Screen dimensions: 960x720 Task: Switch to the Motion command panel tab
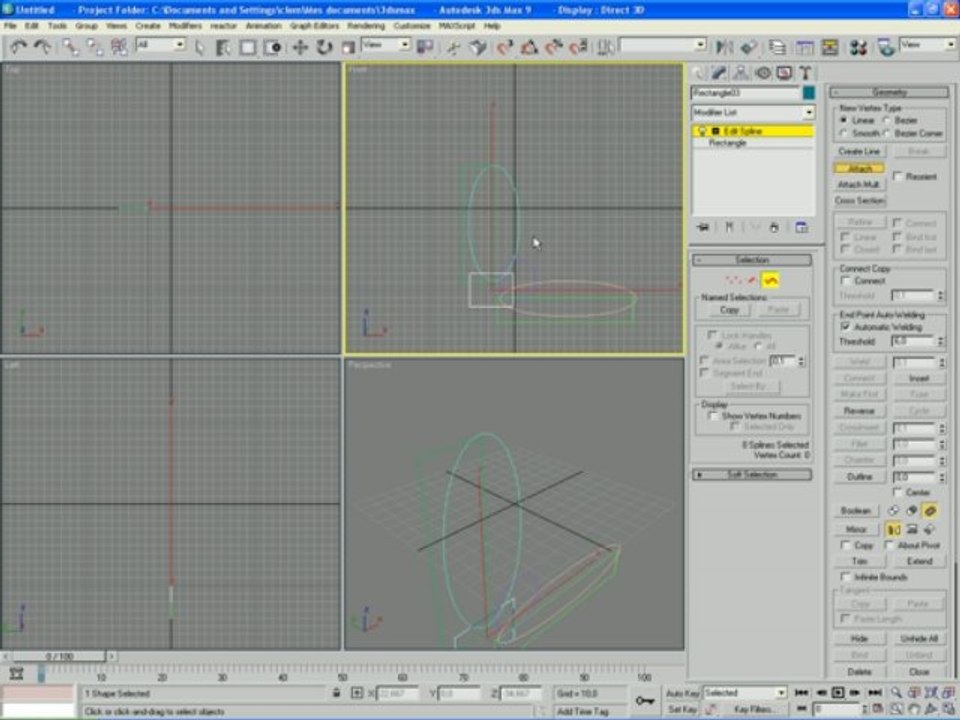pos(763,73)
